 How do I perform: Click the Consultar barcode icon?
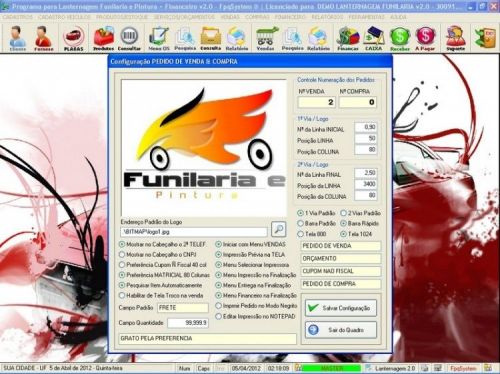(x=129, y=38)
